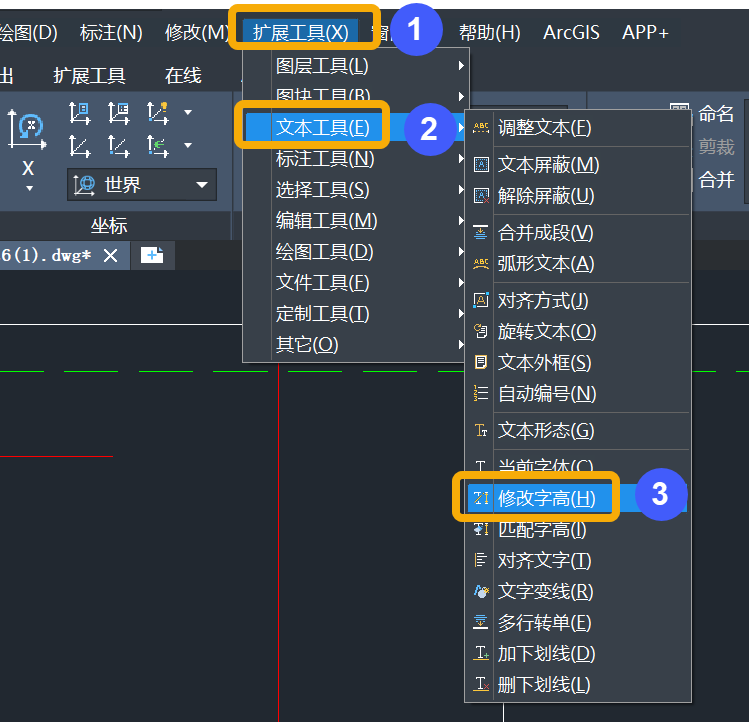Viewport: 749px width, 722px height.
Task: Open the 扩展工具(X) menu
Action: [301, 32]
